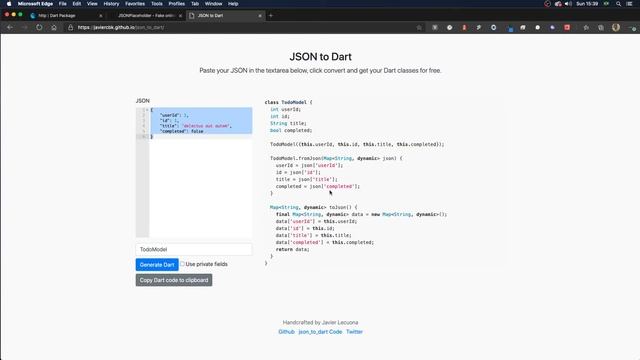Viewport: 640px width, 360px height.
Task: Open the Help menu
Action: pyautogui.click(x=233, y=4)
